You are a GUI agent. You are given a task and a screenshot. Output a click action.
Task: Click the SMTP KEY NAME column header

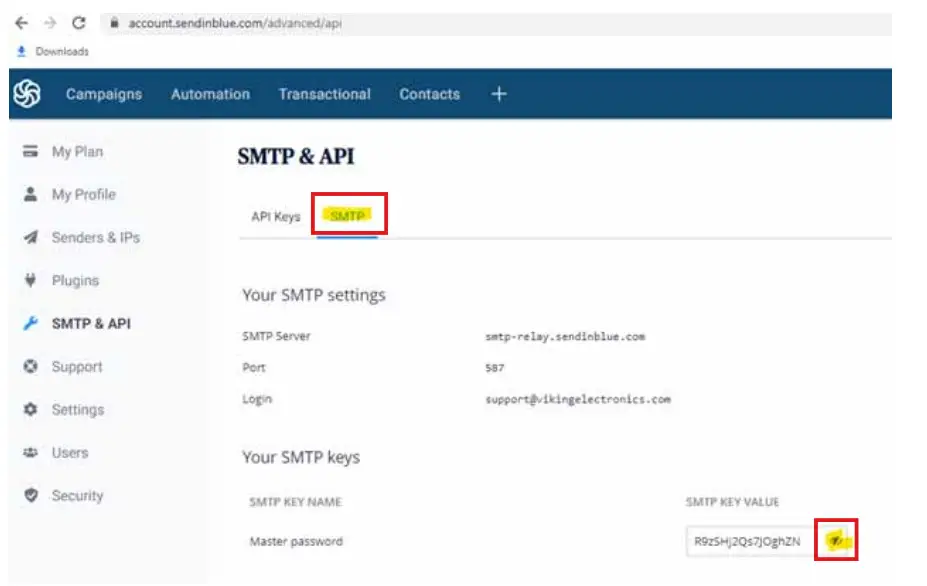(x=295, y=502)
